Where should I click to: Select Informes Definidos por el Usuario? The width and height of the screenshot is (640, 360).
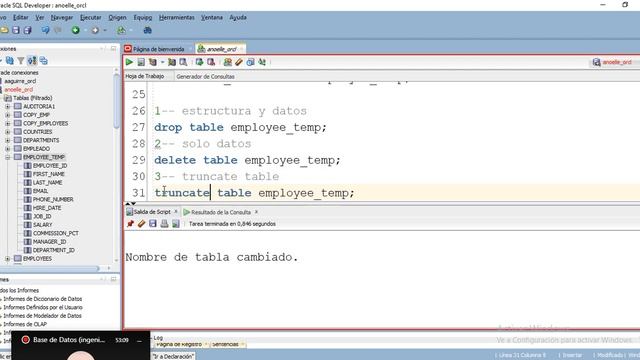[43, 307]
